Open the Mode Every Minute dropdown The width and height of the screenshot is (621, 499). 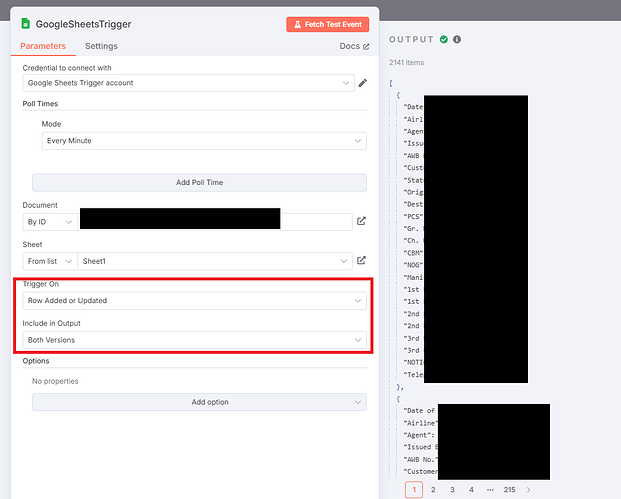point(204,141)
